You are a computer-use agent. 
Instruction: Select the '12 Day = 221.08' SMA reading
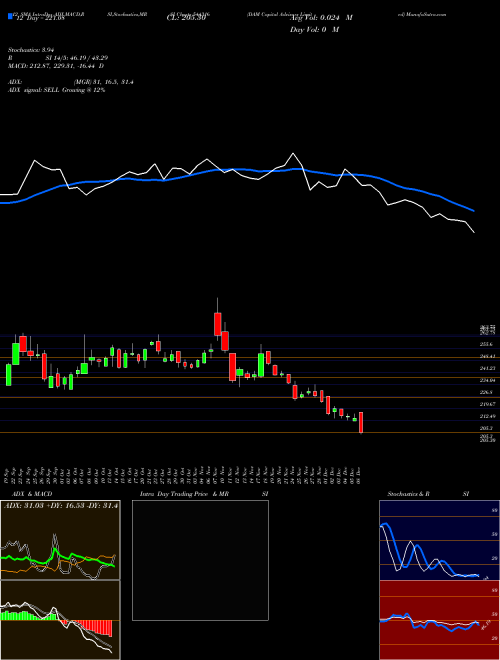[39, 19]
